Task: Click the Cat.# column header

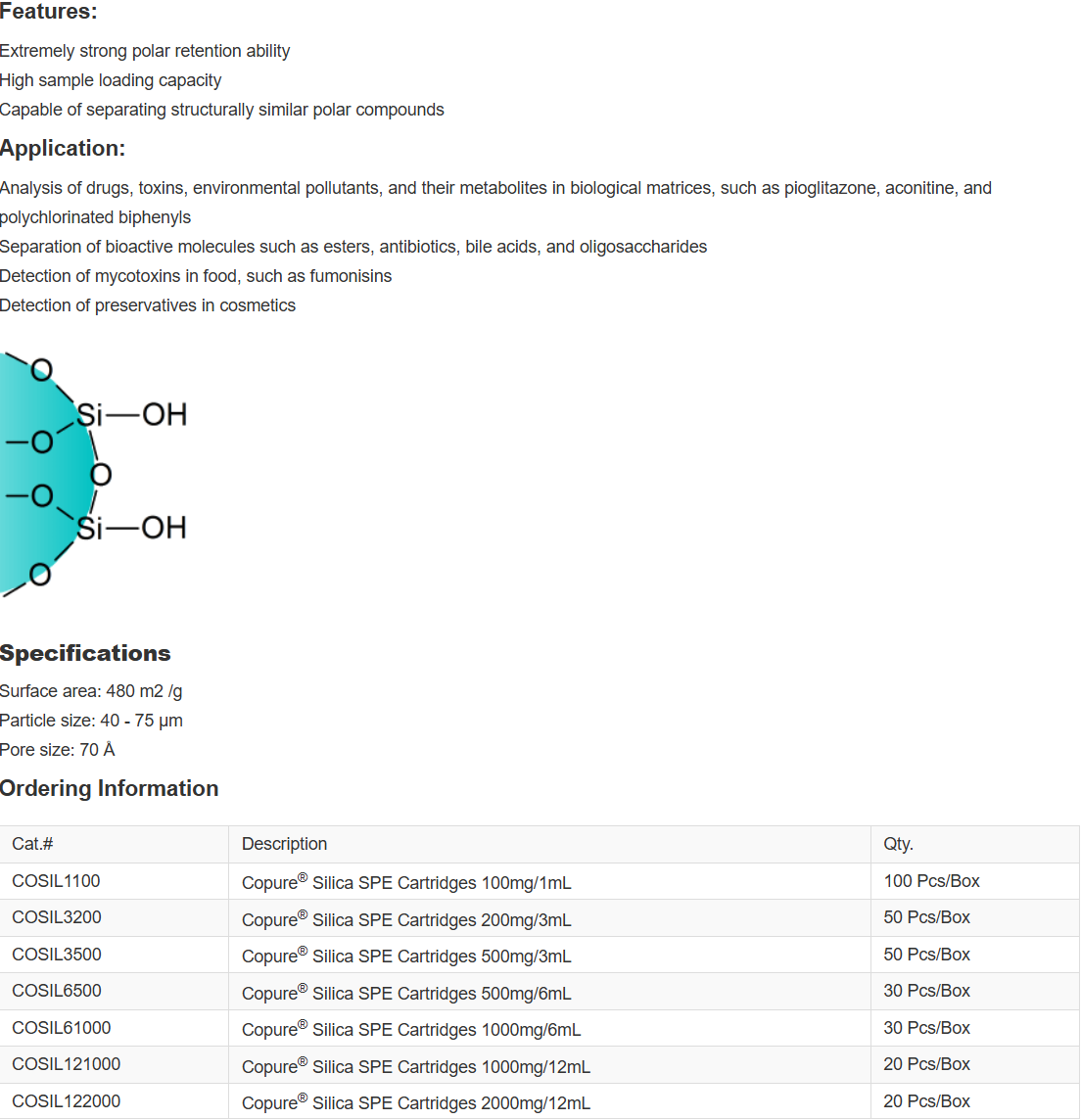Action: pos(32,844)
